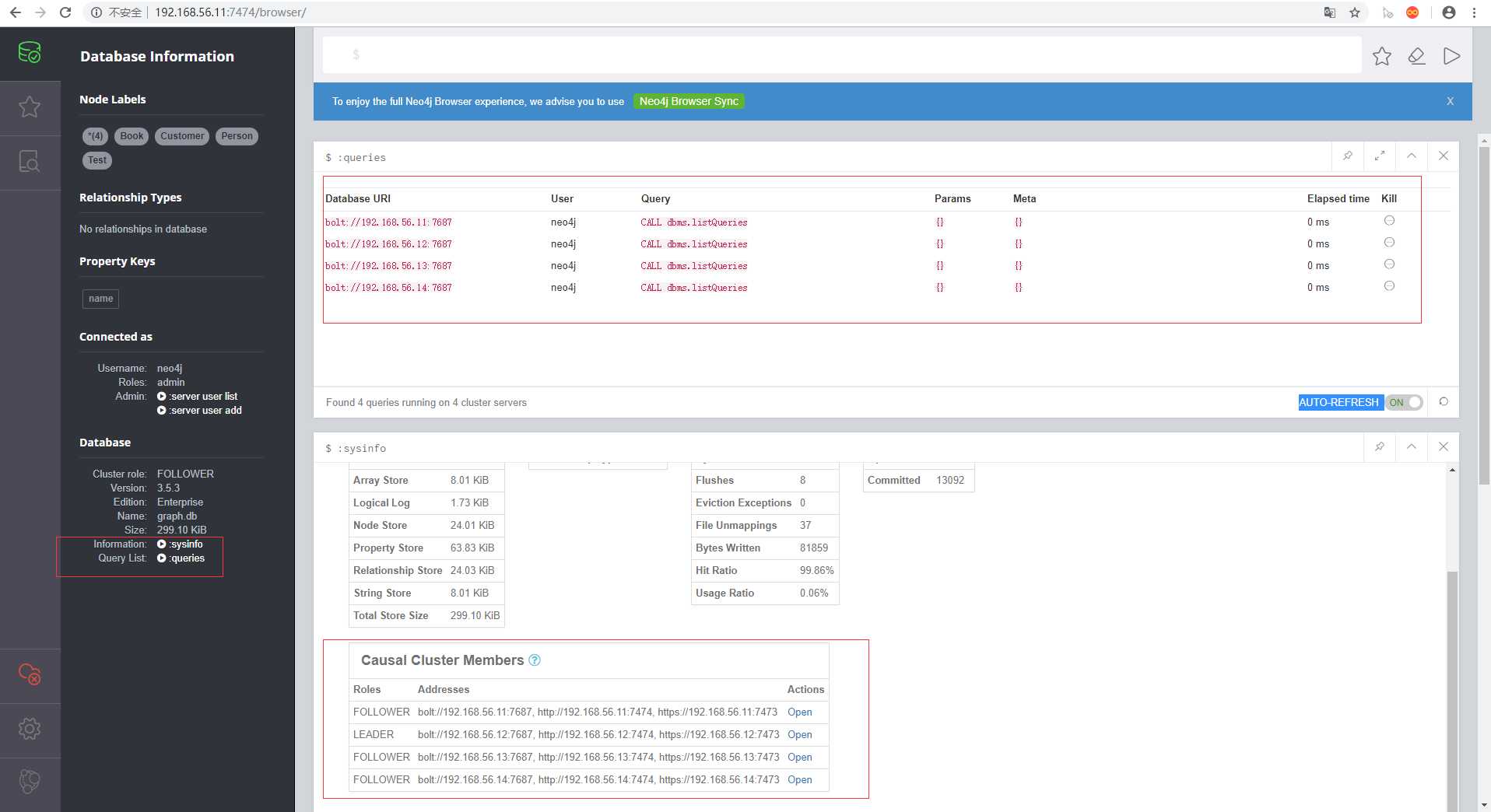Save query as favorite star icon
The width and height of the screenshot is (1491, 812).
click(x=1382, y=56)
